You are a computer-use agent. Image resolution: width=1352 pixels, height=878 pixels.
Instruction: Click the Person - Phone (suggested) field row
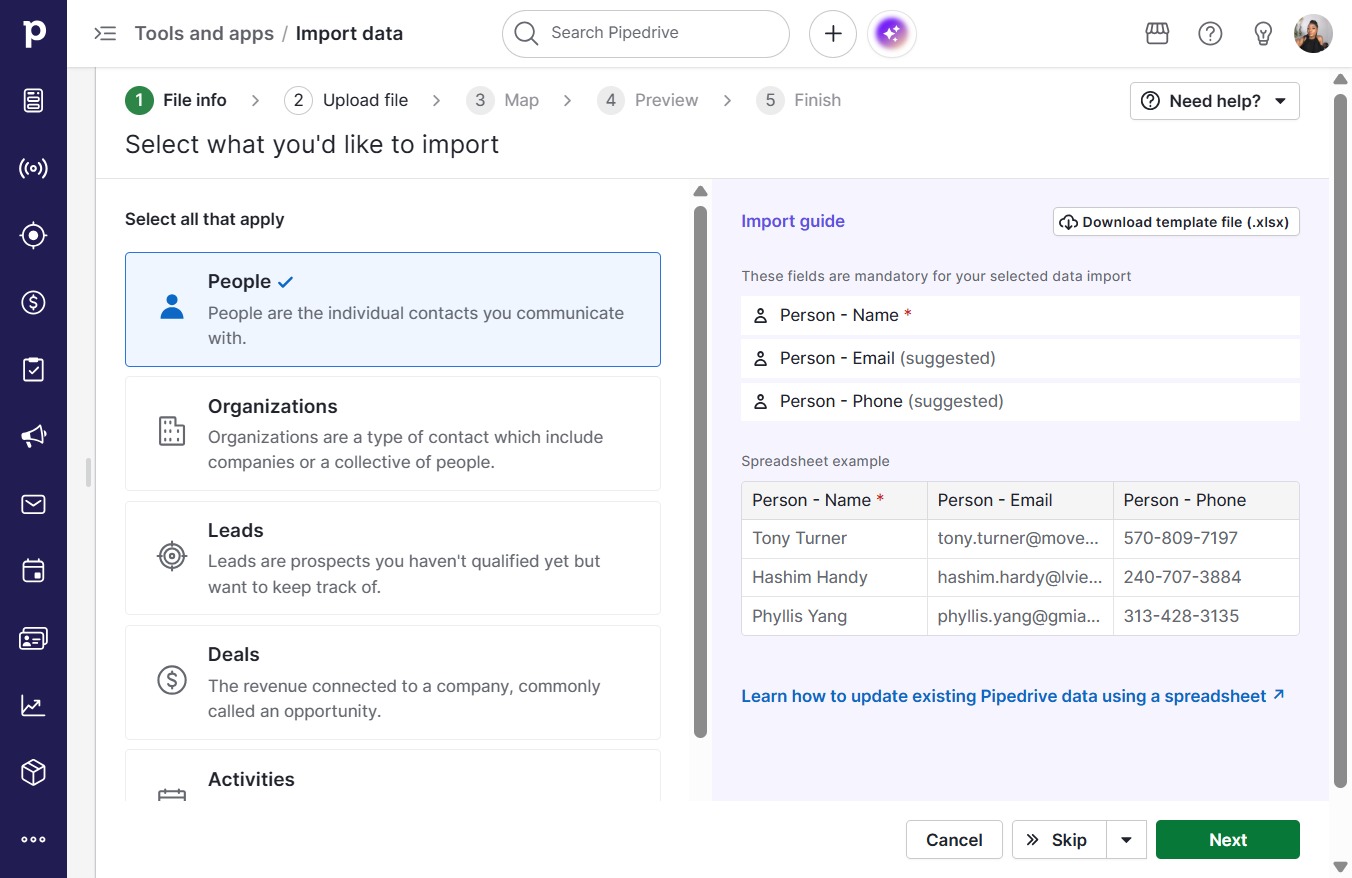coord(1020,401)
